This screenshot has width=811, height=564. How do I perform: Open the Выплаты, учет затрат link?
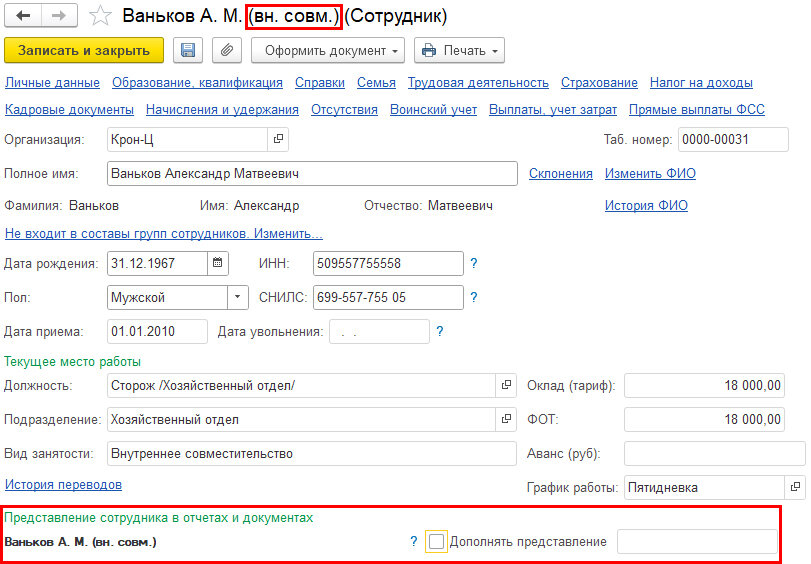click(x=553, y=110)
